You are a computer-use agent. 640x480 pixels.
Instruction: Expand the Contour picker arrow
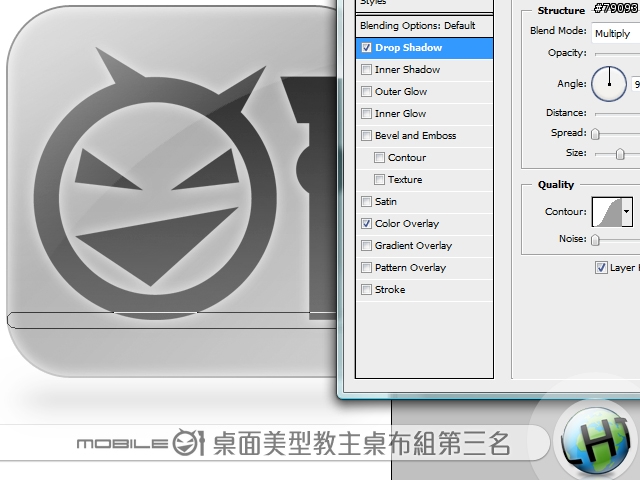(x=627, y=212)
